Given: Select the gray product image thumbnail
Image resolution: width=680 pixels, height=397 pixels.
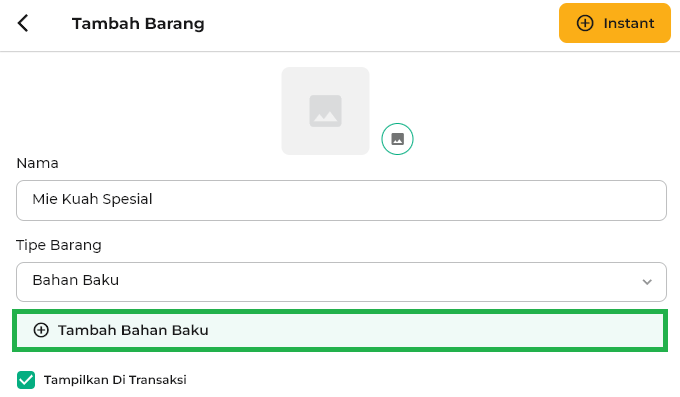Looking at the screenshot, I should coord(325,111).
